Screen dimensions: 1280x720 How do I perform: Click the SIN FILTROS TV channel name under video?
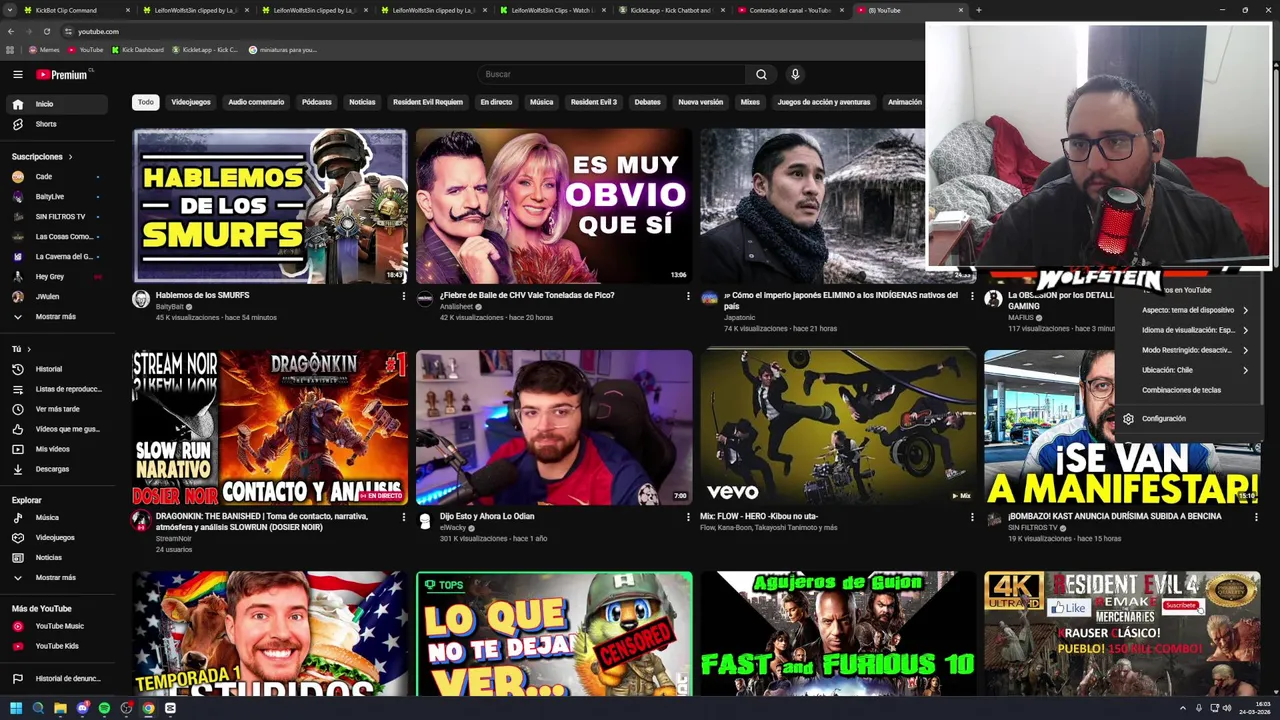click(x=1032, y=528)
